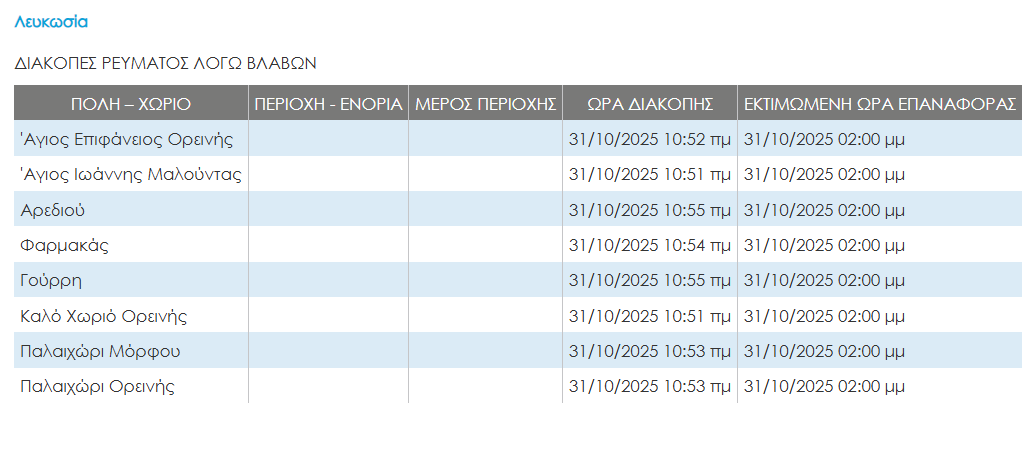Screen dimensions: 1022x455
Task: Click the 10:54 πμ outage time cell
Action: pyautogui.click(x=649, y=245)
